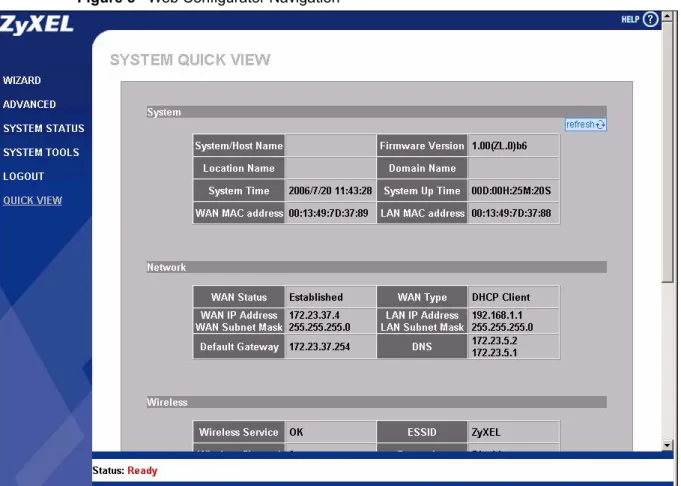Click the HELP question mark icon
Screen dimensions: 681x486
coord(650,19)
